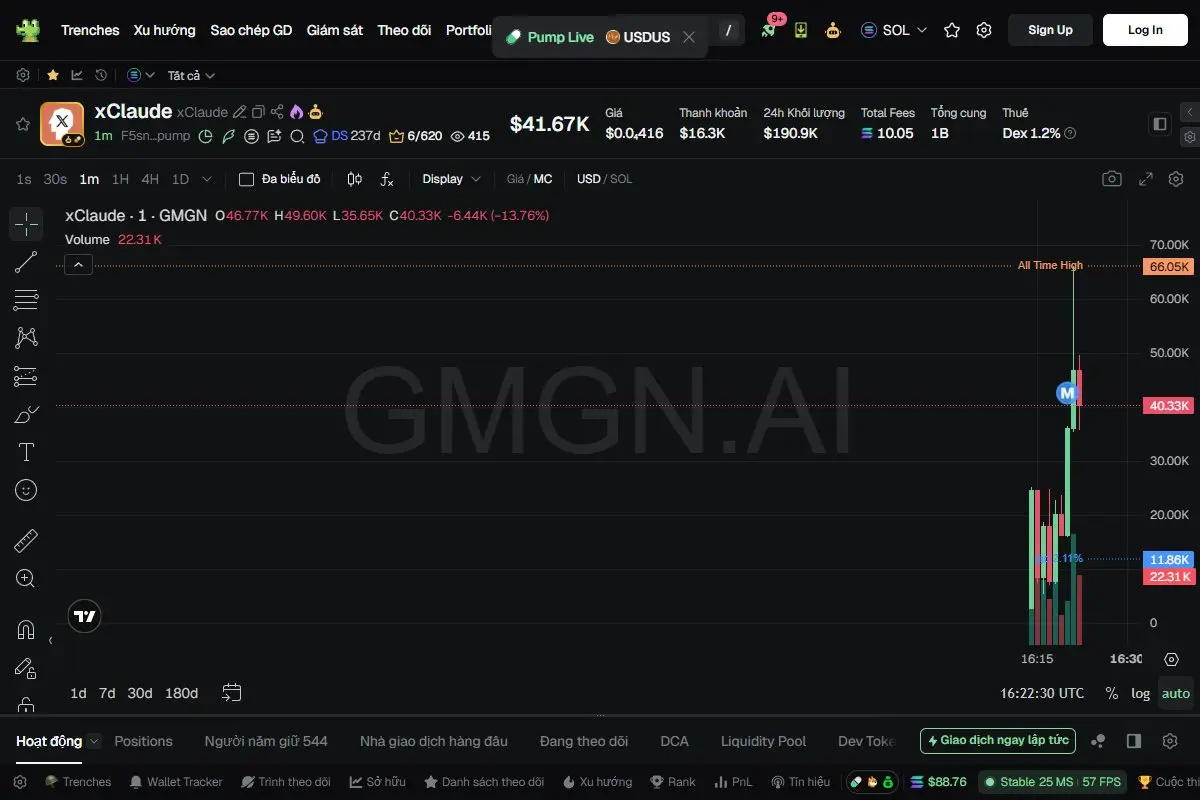Open the emoji icons tool

pyautogui.click(x=26, y=490)
